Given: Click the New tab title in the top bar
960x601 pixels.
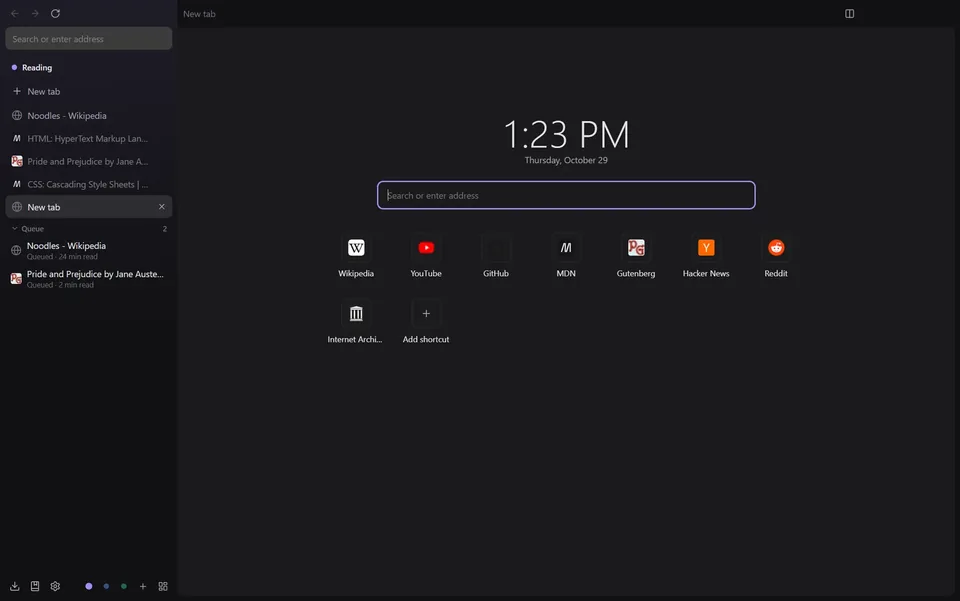Looking at the screenshot, I should click(199, 14).
